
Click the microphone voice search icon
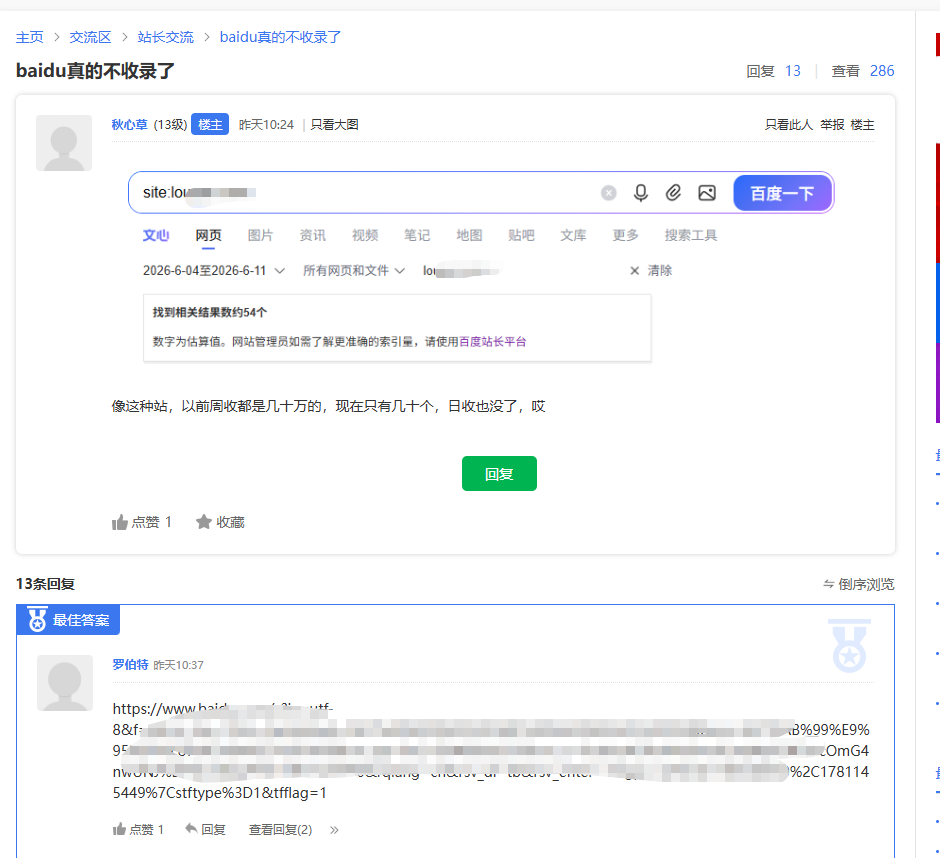tap(641, 193)
